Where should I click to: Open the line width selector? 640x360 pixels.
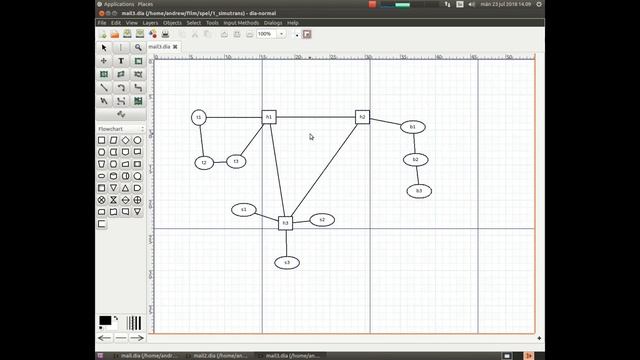tap(133, 323)
